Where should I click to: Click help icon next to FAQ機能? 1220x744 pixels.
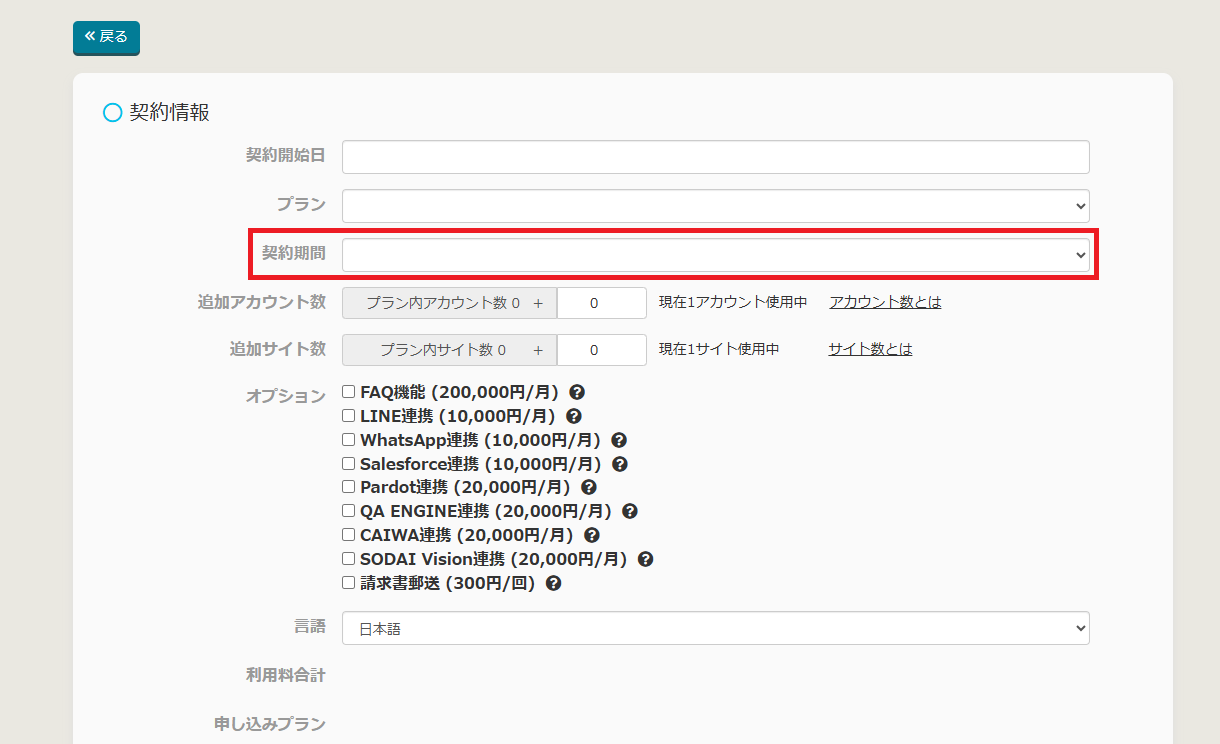[577, 392]
